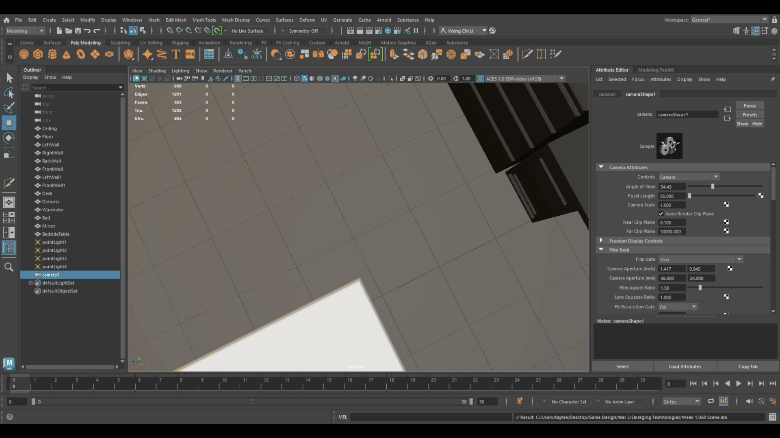The width and height of the screenshot is (780, 438).
Task: Activate the Select tool arrow in toolbox
Action: [x=9, y=77]
